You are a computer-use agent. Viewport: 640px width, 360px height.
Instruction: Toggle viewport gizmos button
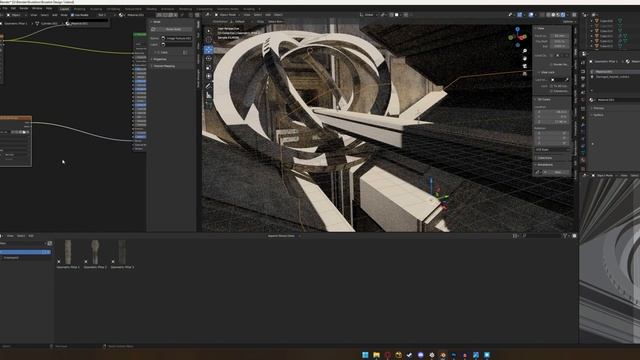pyautogui.click(x=519, y=15)
